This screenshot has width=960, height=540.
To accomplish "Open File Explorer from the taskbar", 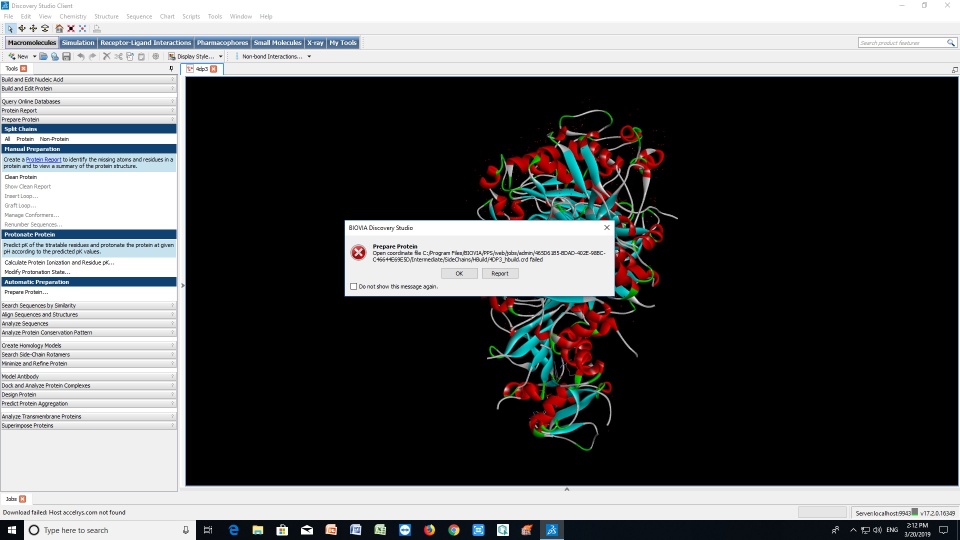I will coord(258,530).
